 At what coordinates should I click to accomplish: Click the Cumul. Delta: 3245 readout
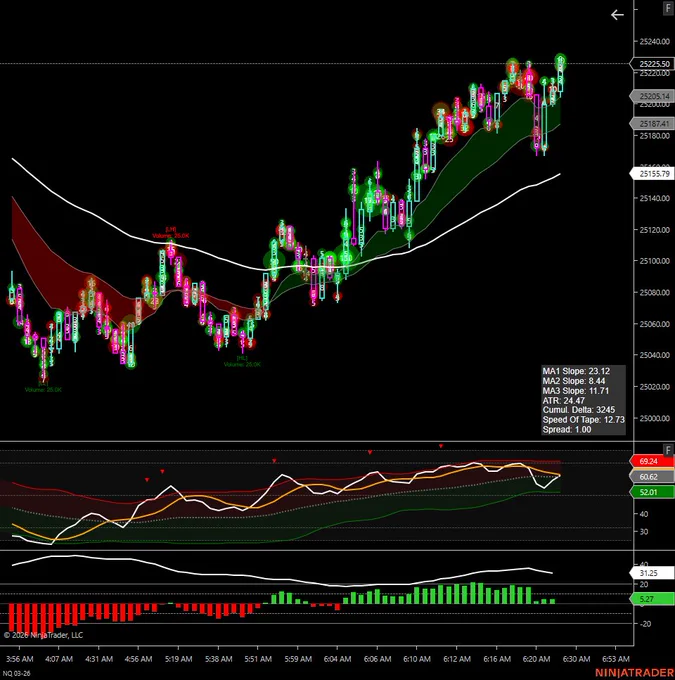click(x=579, y=410)
